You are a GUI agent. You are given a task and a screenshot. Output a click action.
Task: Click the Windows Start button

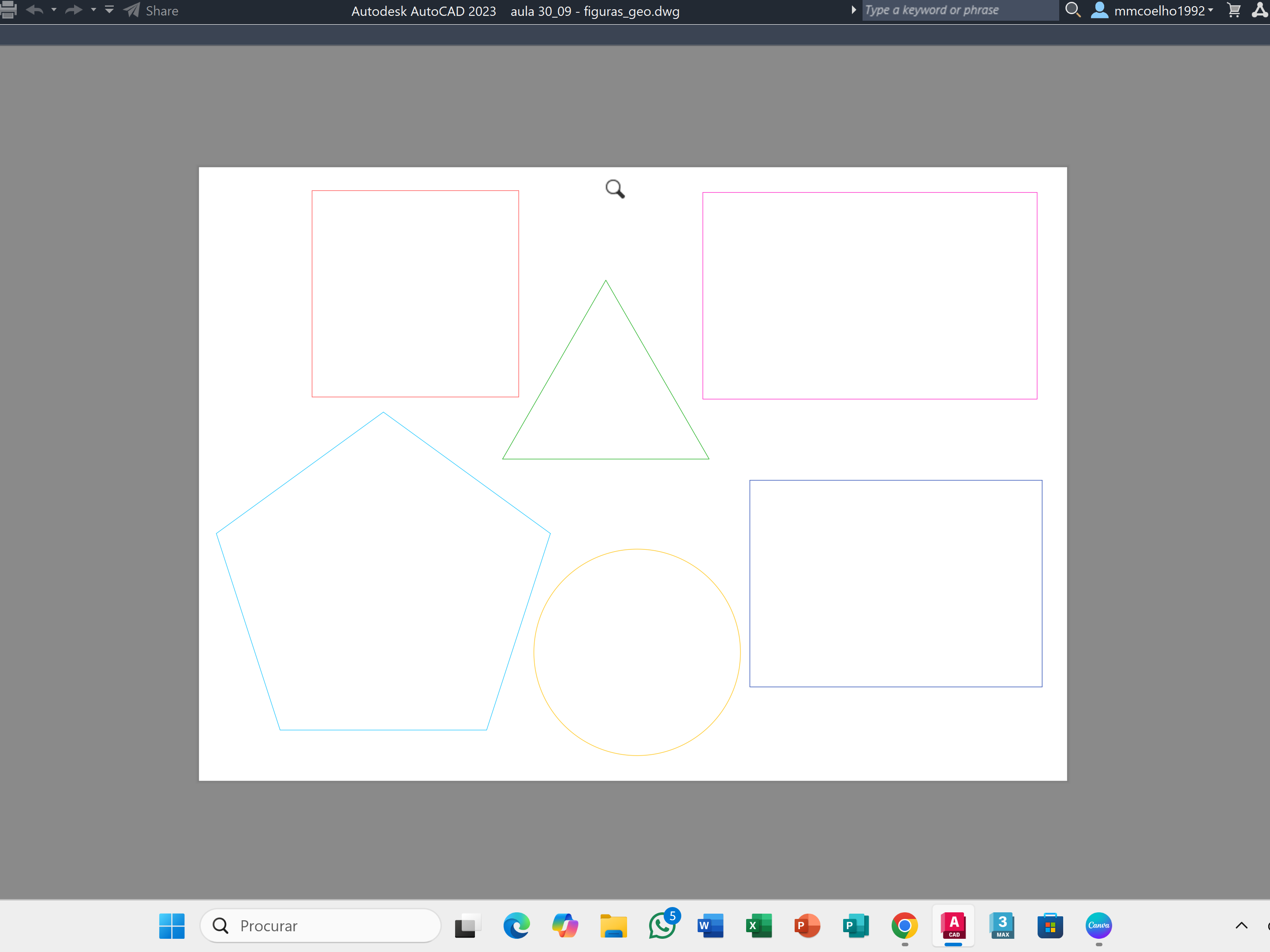tap(172, 926)
